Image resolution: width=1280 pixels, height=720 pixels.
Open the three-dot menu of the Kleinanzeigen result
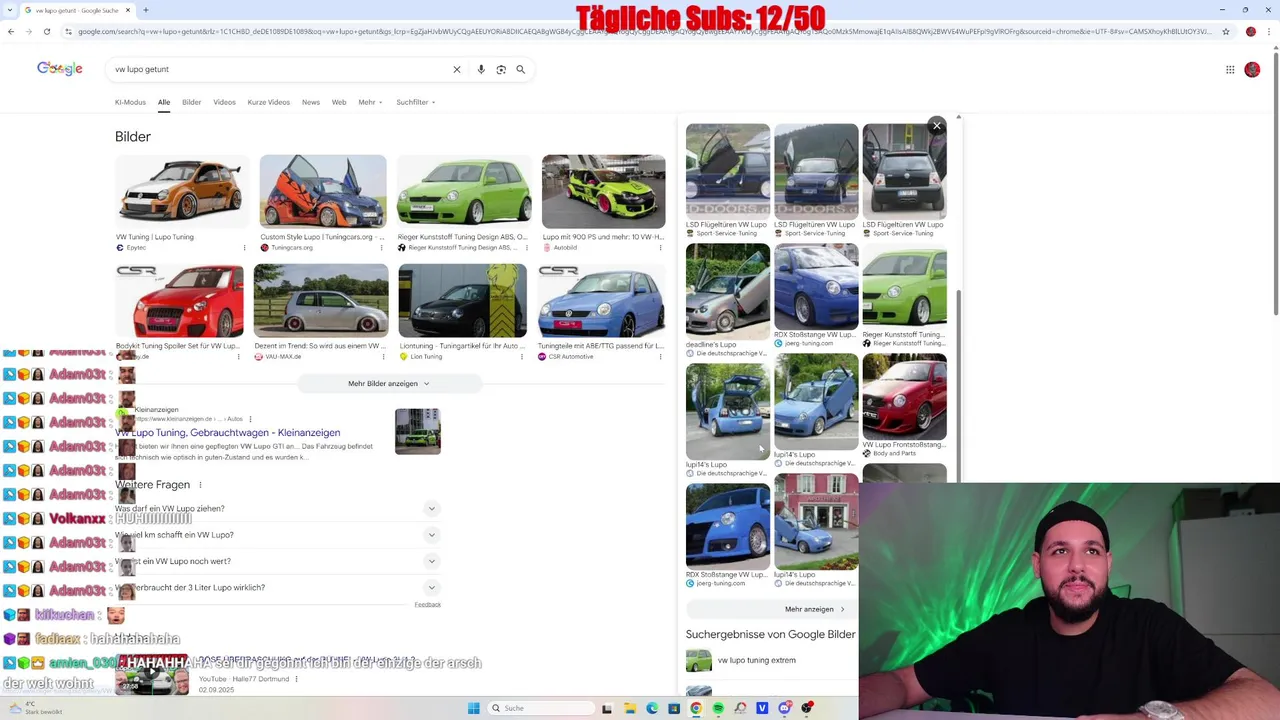pyautogui.click(x=250, y=419)
